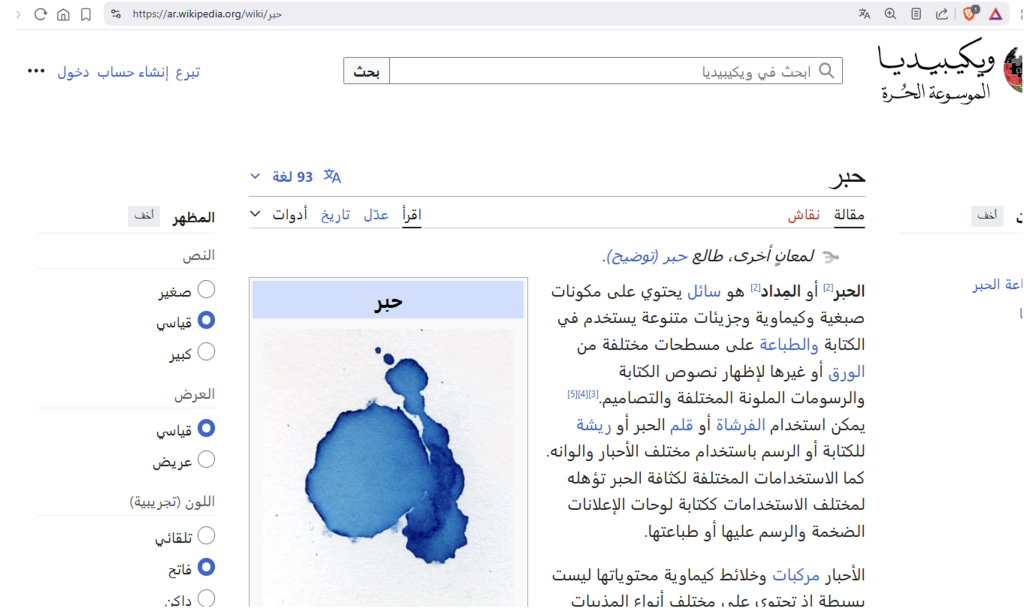Screen dimensions: 1024x615
Task: Click the share page icon
Action: (x=942, y=14)
